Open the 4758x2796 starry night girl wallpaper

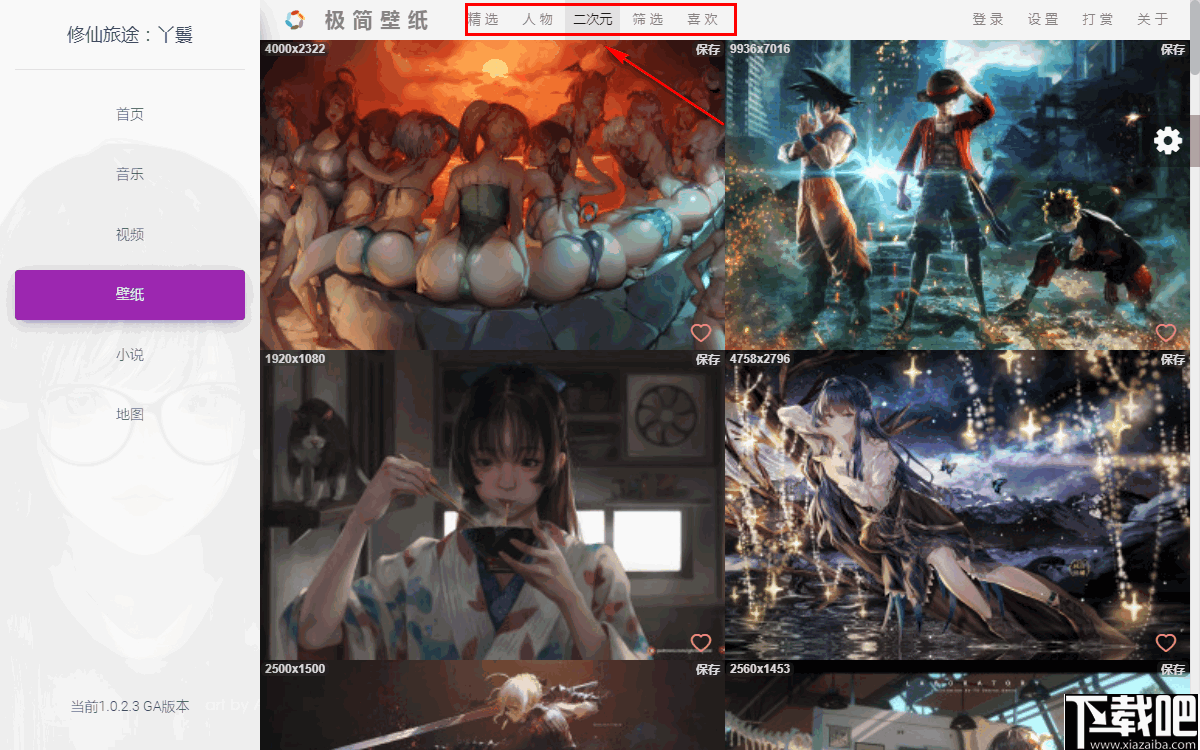click(957, 505)
